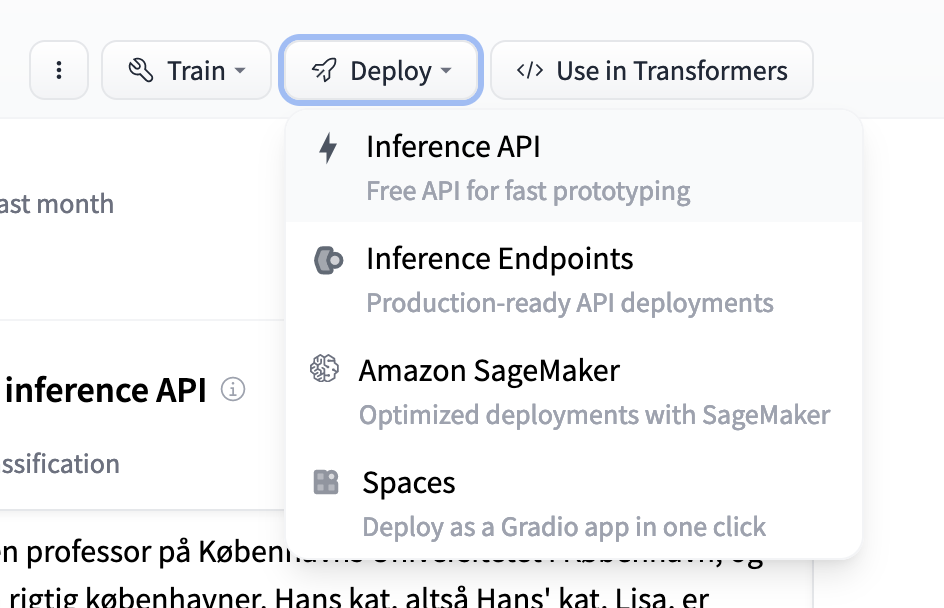Click the lightning bolt Inference API icon

click(x=327, y=148)
